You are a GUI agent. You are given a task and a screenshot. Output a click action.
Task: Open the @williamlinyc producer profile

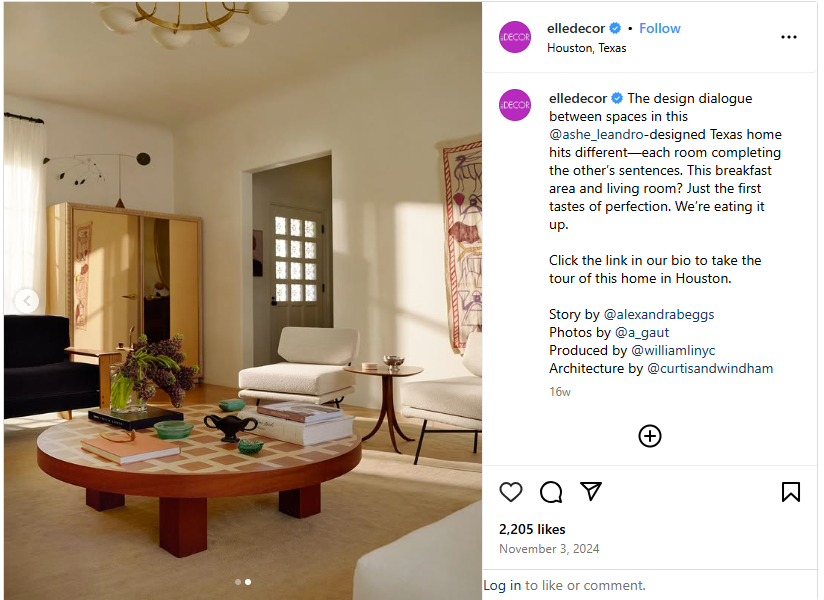673,350
